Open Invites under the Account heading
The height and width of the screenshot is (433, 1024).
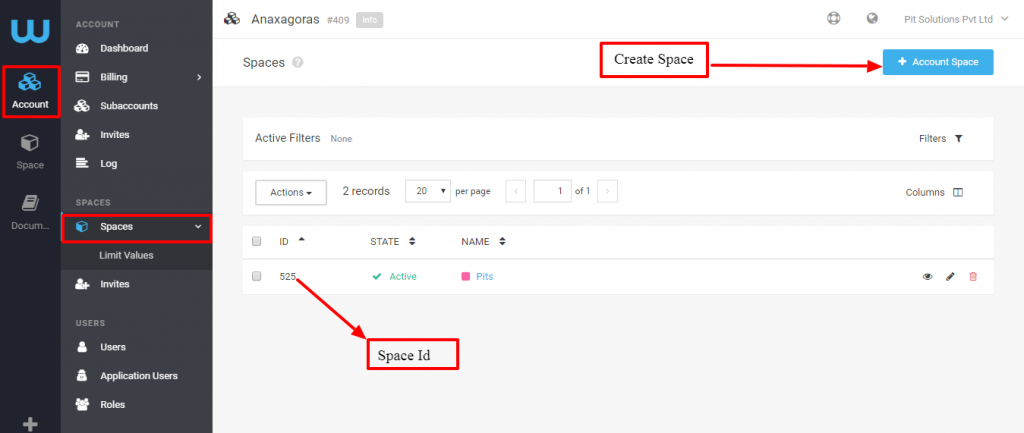point(115,135)
